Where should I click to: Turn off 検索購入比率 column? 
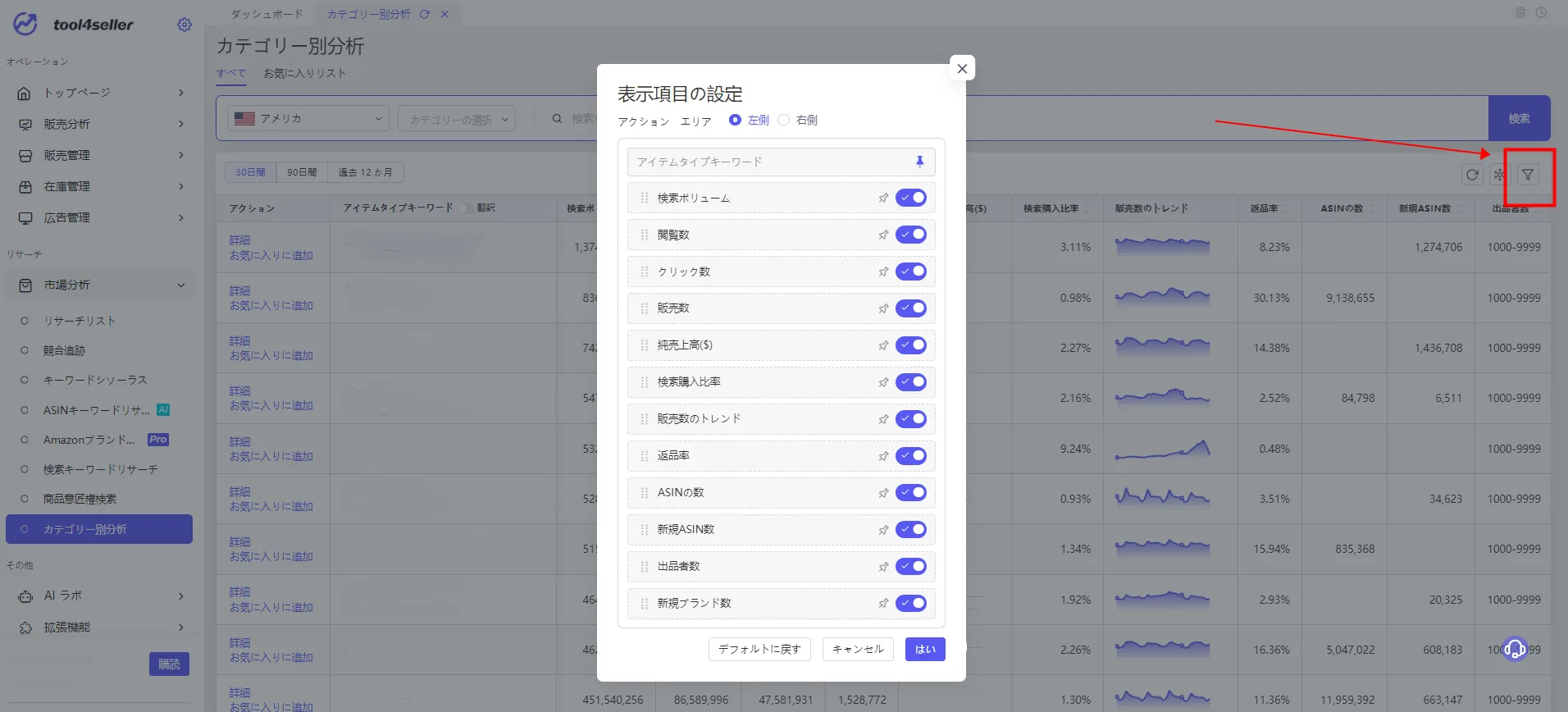coord(911,382)
